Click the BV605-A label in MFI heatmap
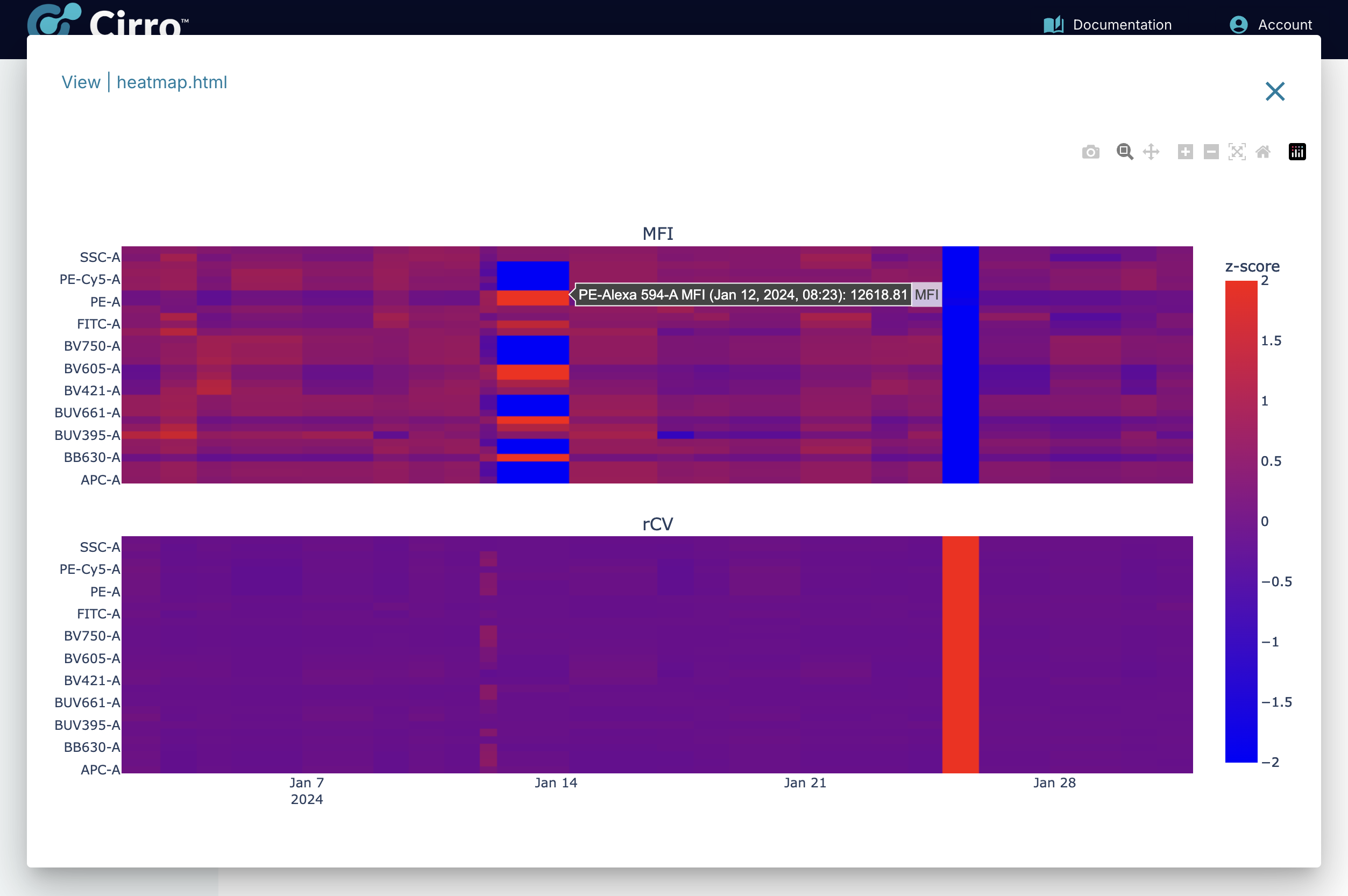Viewport: 1348px width, 896px height. coord(92,368)
